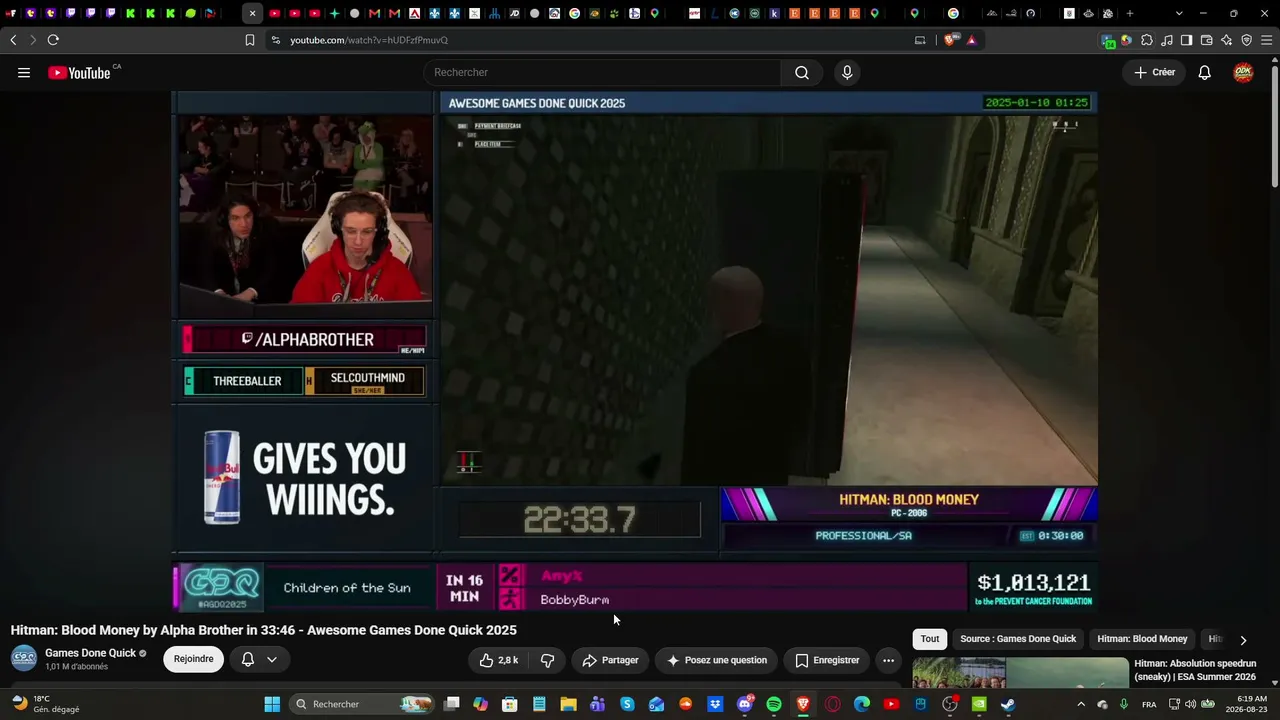Viewport: 1280px width, 720px height.
Task: Open Brave VPN shield icon
Action: click(x=1246, y=40)
